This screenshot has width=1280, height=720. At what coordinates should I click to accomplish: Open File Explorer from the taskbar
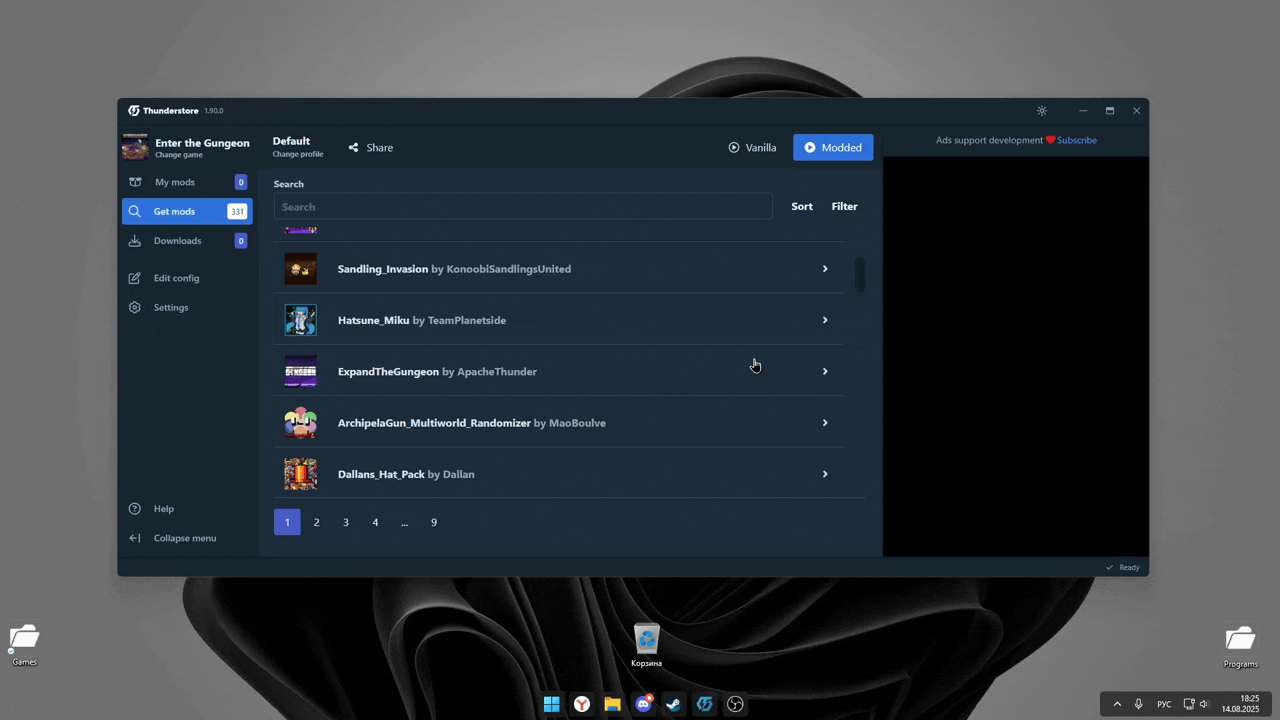click(x=613, y=704)
